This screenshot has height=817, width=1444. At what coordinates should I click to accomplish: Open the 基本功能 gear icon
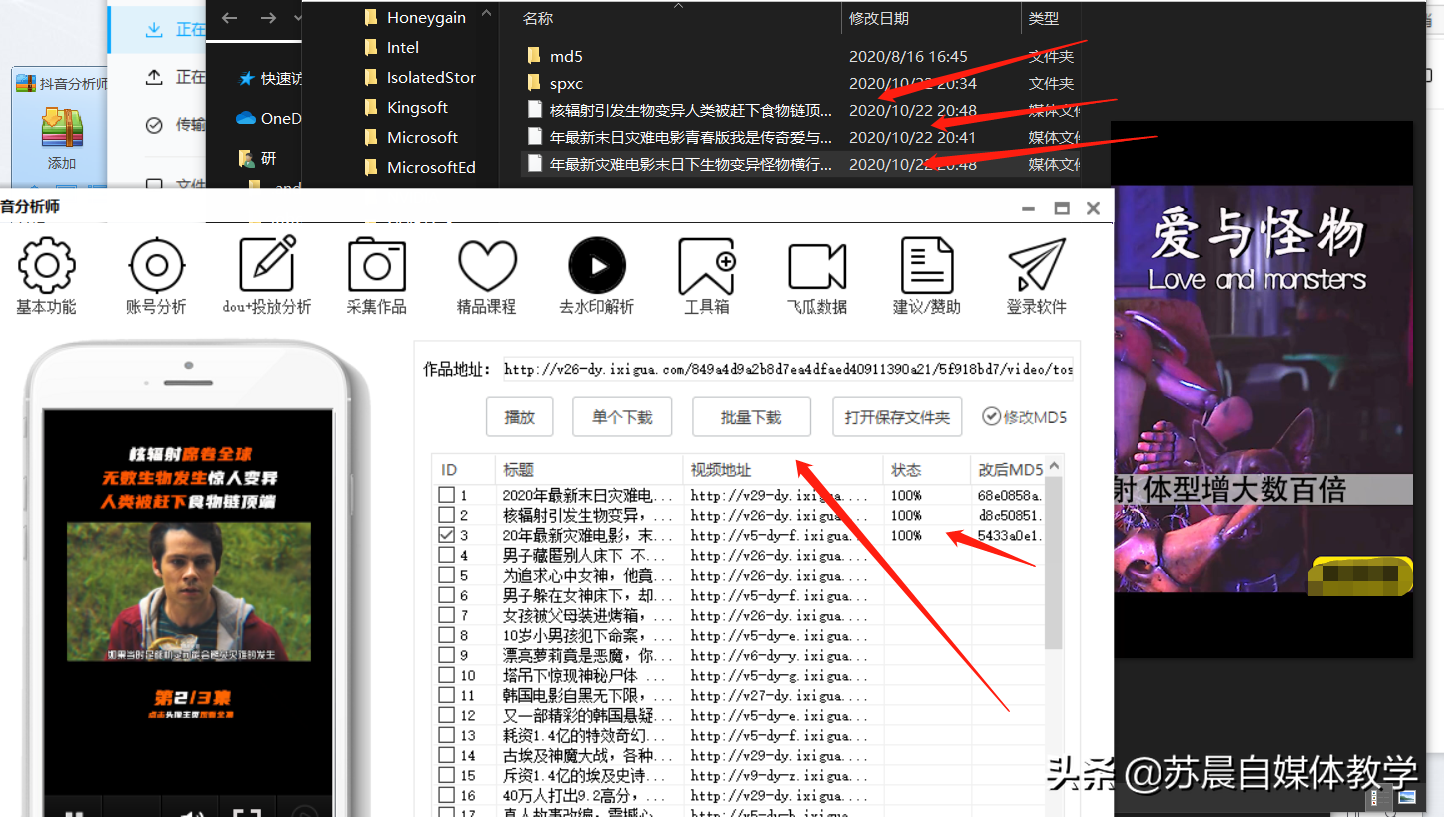tap(46, 265)
